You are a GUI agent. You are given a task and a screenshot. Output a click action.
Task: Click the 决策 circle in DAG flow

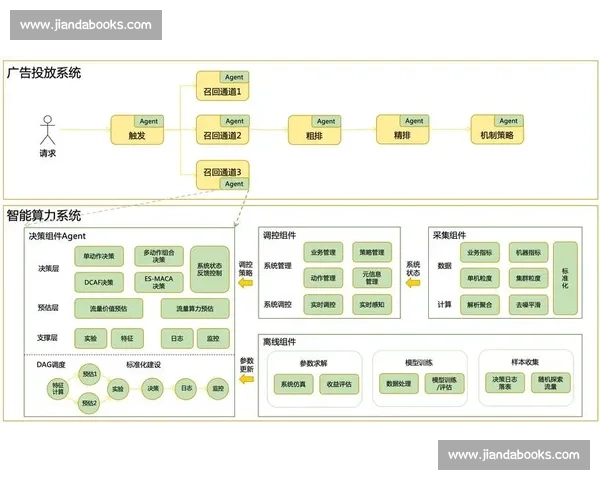click(x=153, y=389)
